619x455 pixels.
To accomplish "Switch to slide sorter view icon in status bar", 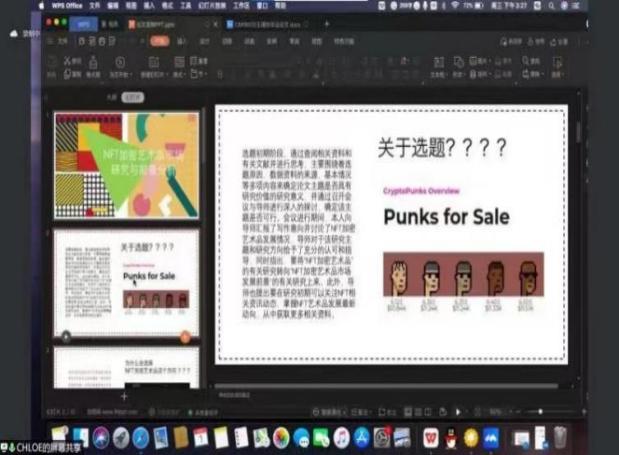I will (418, 412).
